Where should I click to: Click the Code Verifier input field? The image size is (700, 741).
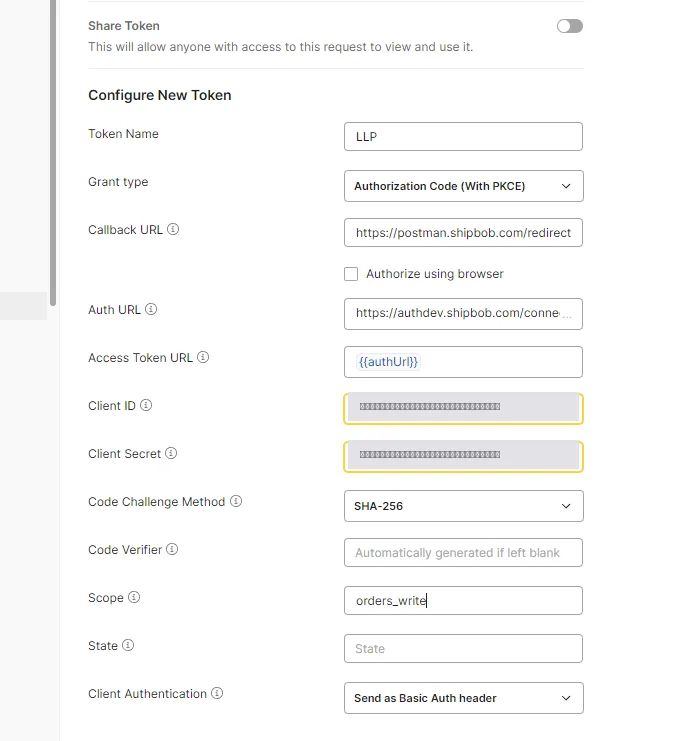(463, 552)
